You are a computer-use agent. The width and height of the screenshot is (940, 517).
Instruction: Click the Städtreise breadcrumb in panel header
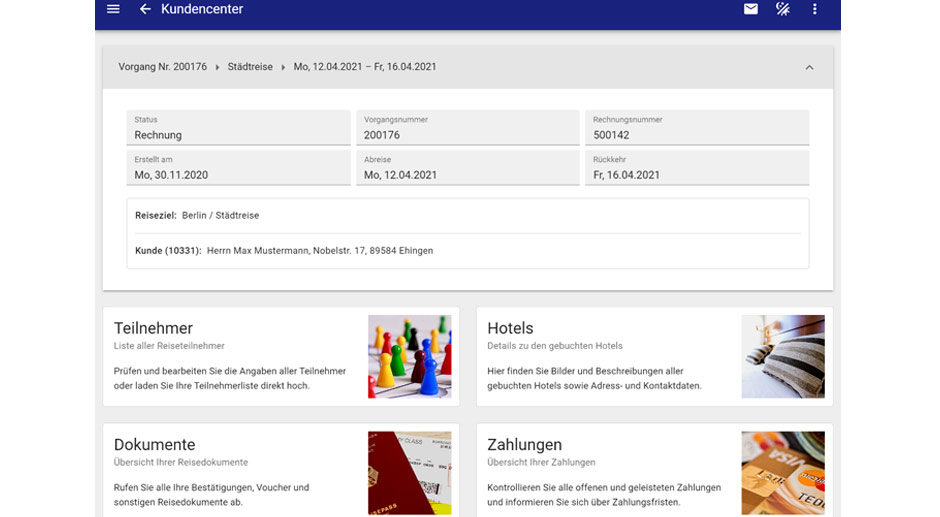pos(250,67)
